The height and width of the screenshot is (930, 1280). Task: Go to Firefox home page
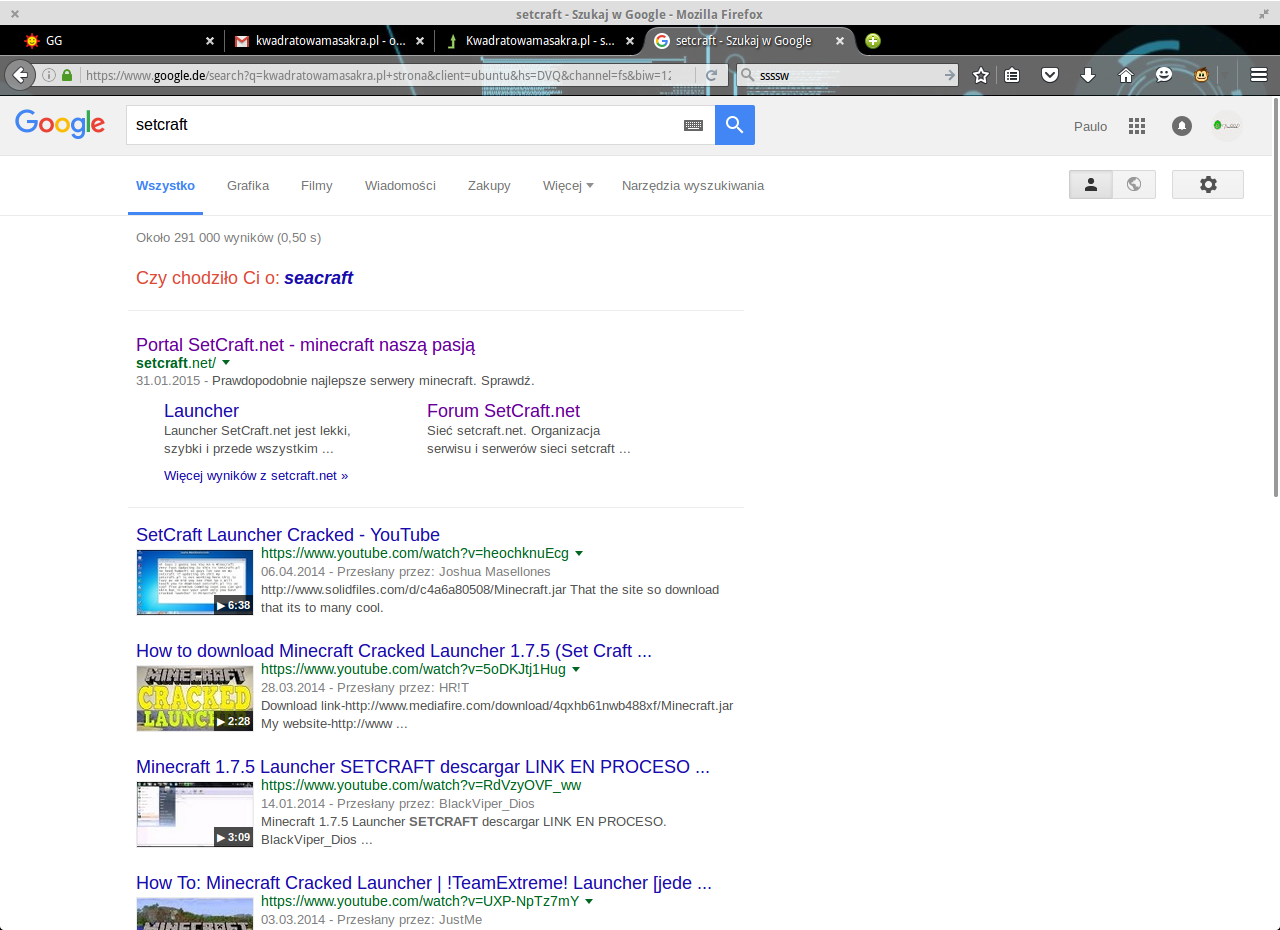[1125, 75]
